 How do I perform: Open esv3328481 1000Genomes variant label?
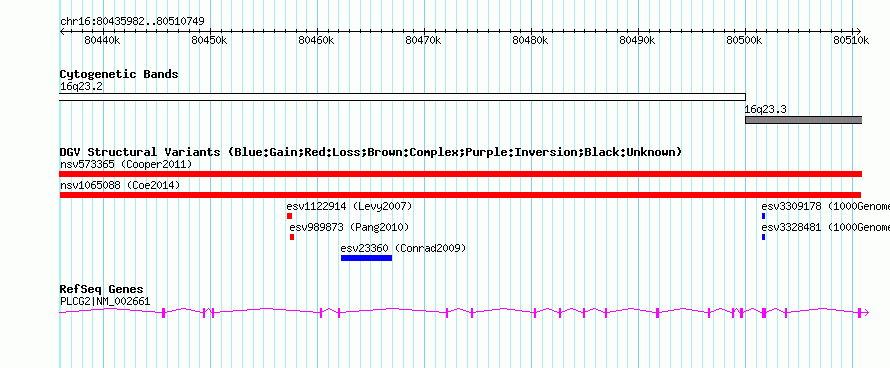[x=825, y=228]
